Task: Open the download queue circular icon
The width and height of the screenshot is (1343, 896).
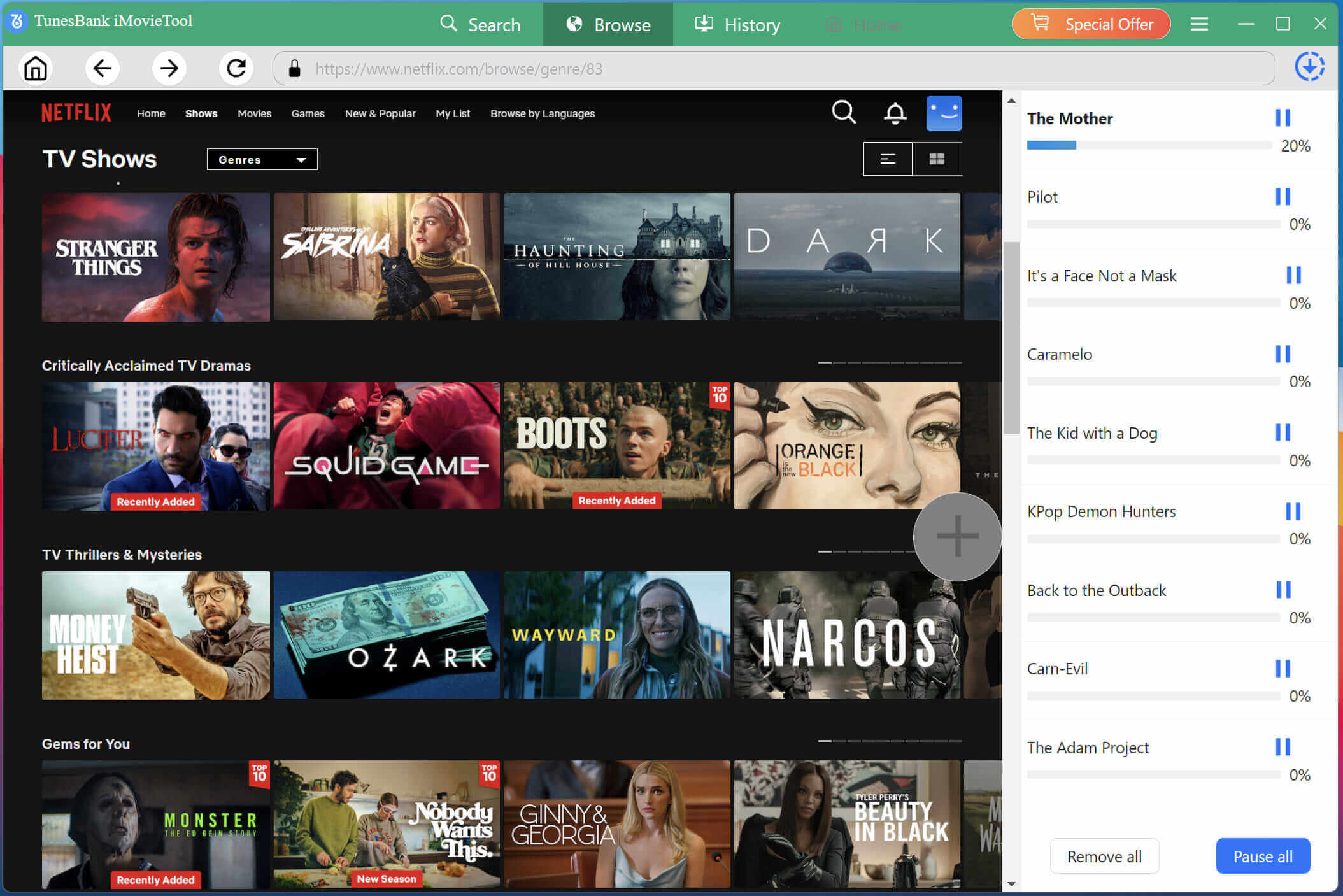Action: pos(1309,67)
